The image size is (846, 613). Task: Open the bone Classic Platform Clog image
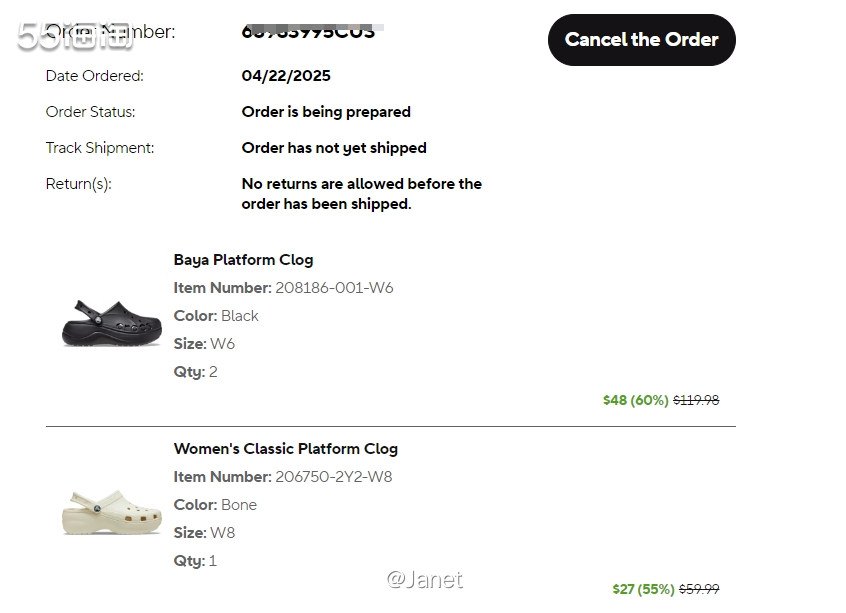point(112,510)
